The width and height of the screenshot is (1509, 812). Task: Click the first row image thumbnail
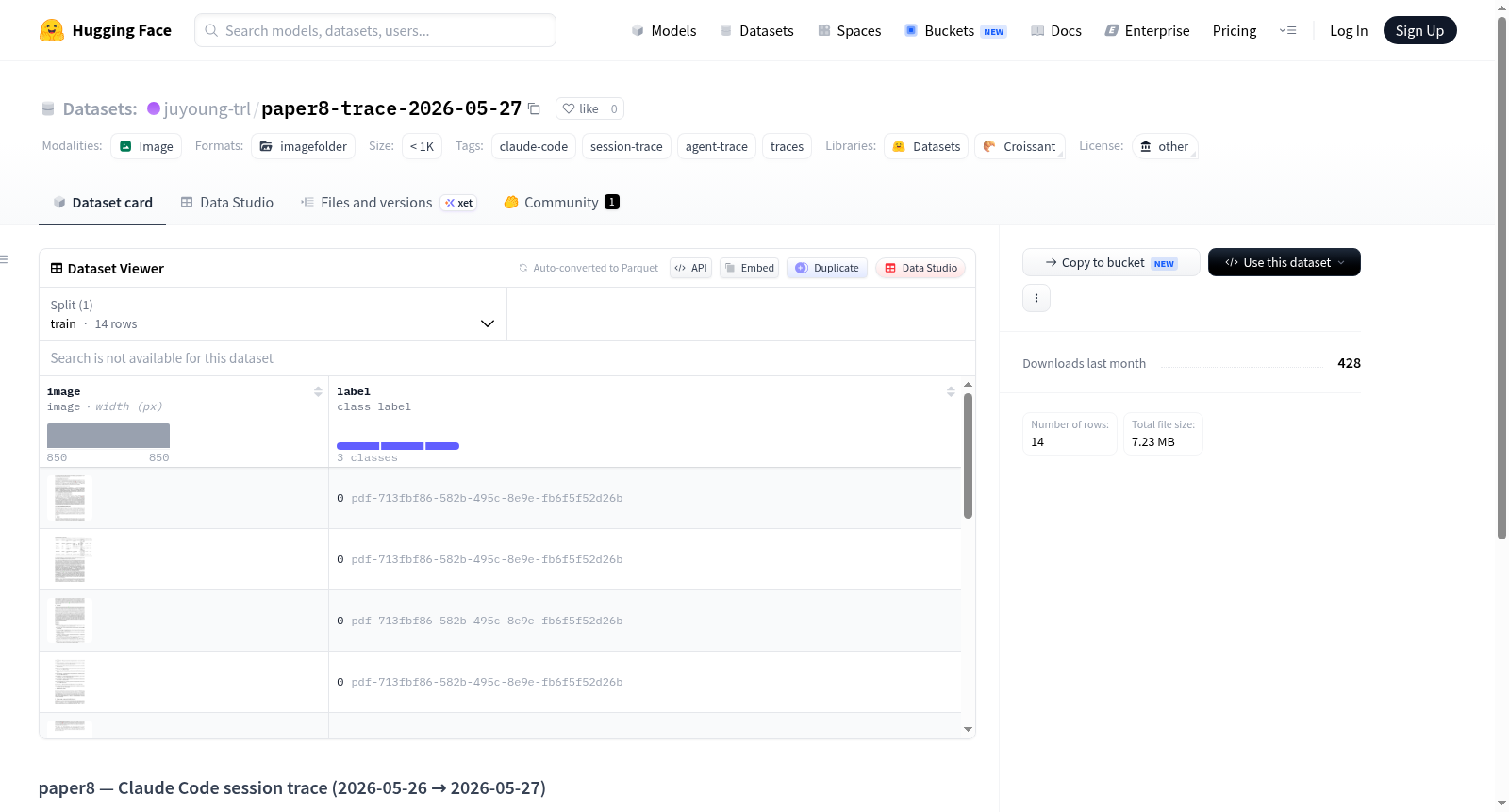(70, 498)
